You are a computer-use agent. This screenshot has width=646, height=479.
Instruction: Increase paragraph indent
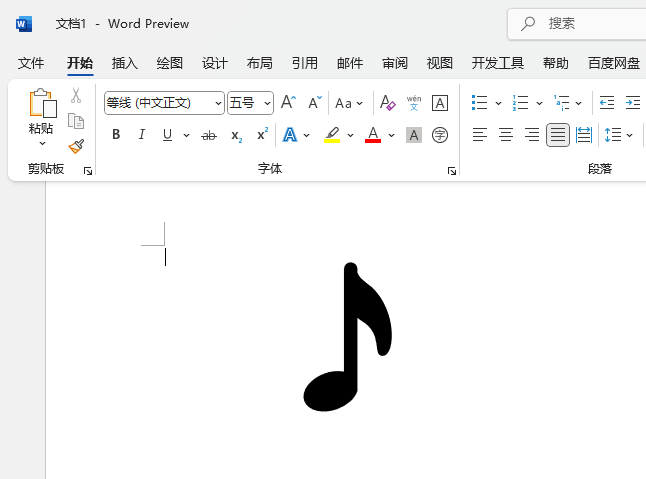[633, 103]
